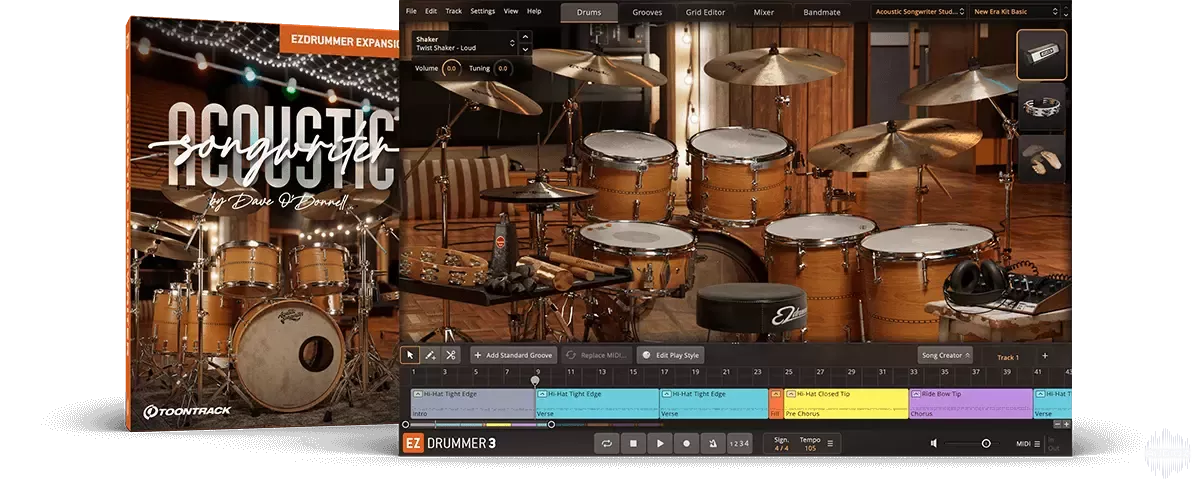Expand the Intro block articulation arrow
Screen dimensions: 1200x488
(417, 394)
